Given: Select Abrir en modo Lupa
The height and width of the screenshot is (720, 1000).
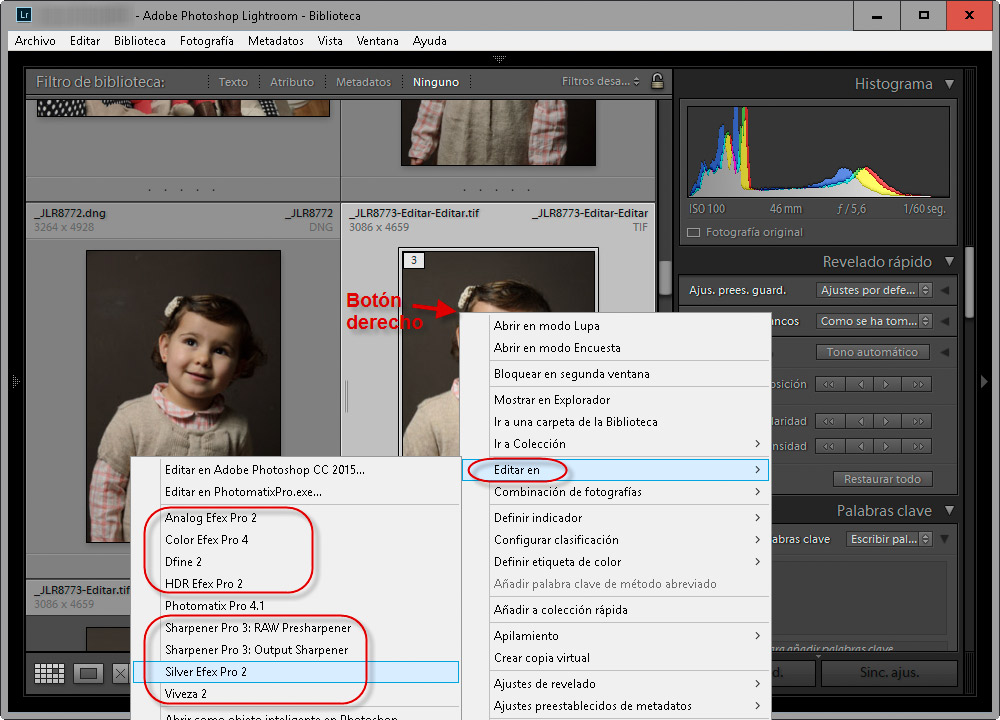Looking at the screenshot, I should click(615, 326).
